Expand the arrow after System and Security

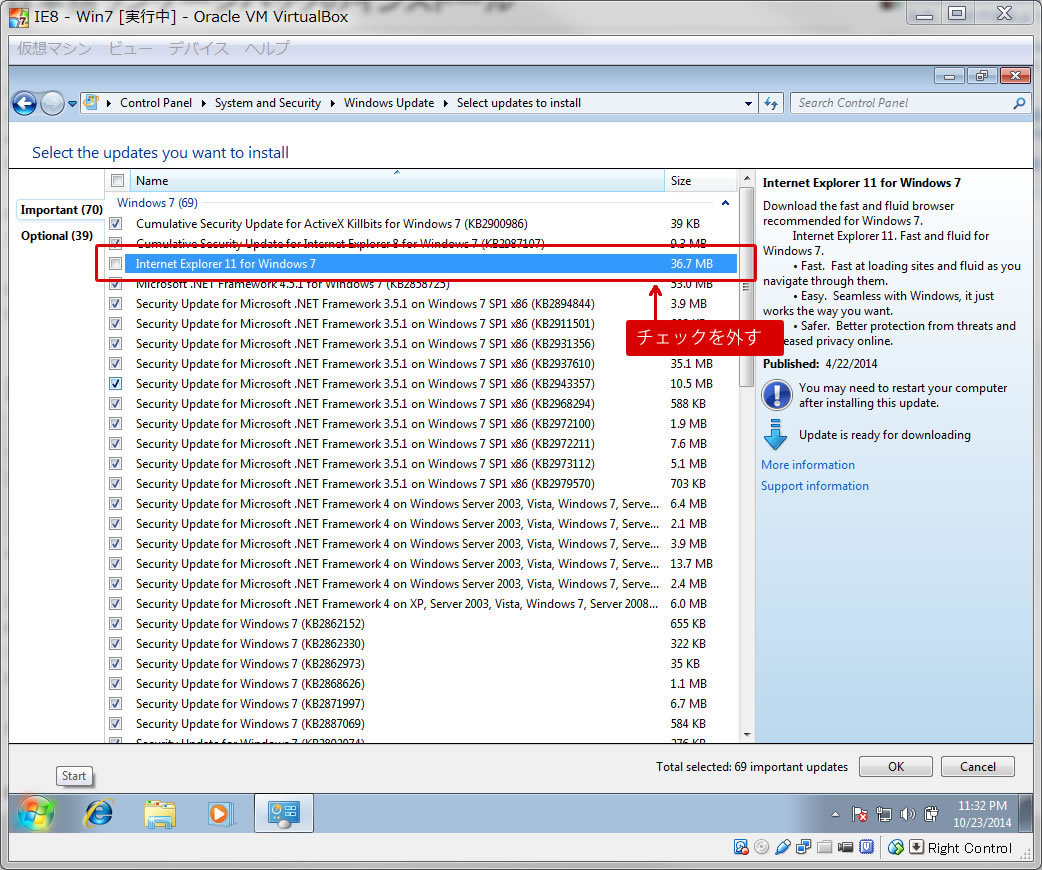click(x=332, y=103)
